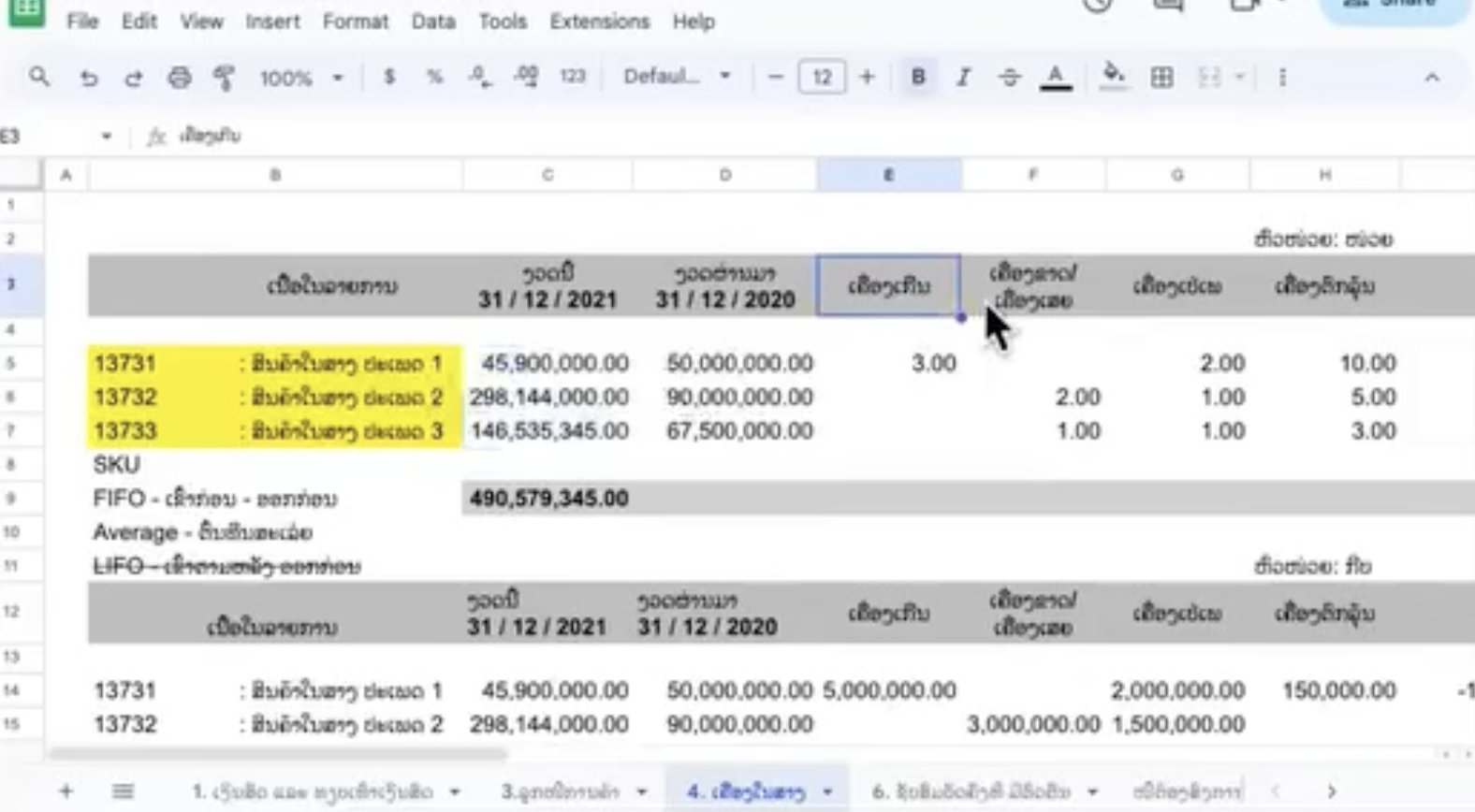Click the font size field showing 12

tap(822, 77)
